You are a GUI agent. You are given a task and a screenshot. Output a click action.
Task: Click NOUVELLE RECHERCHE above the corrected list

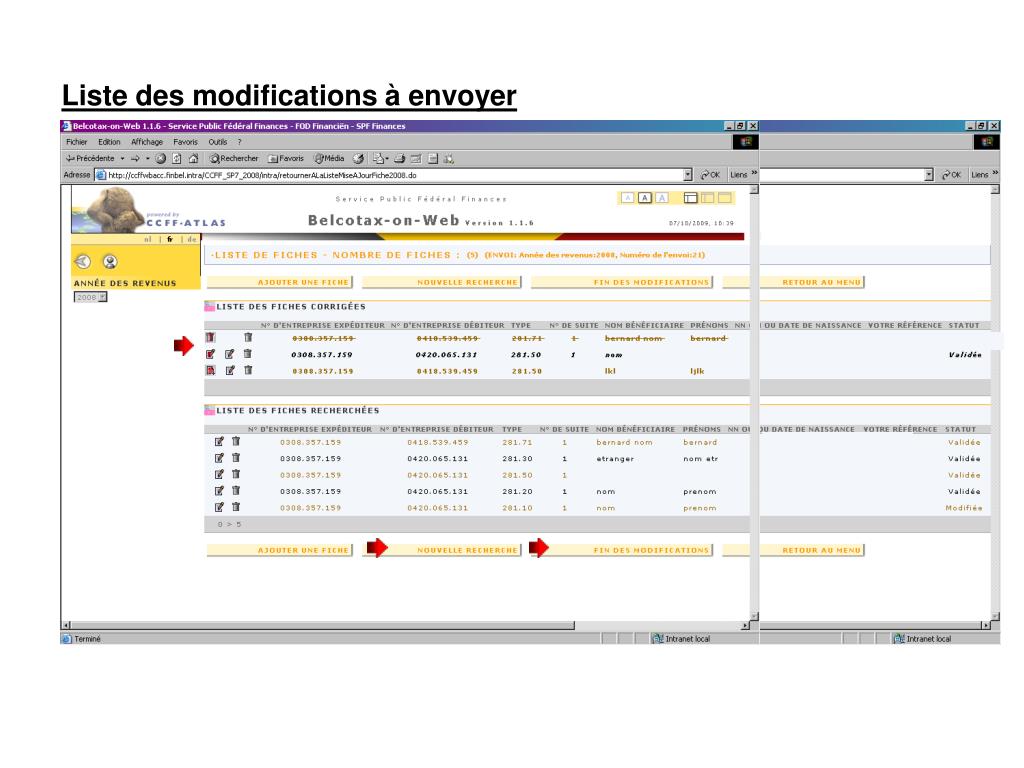[x=441, y=282]
